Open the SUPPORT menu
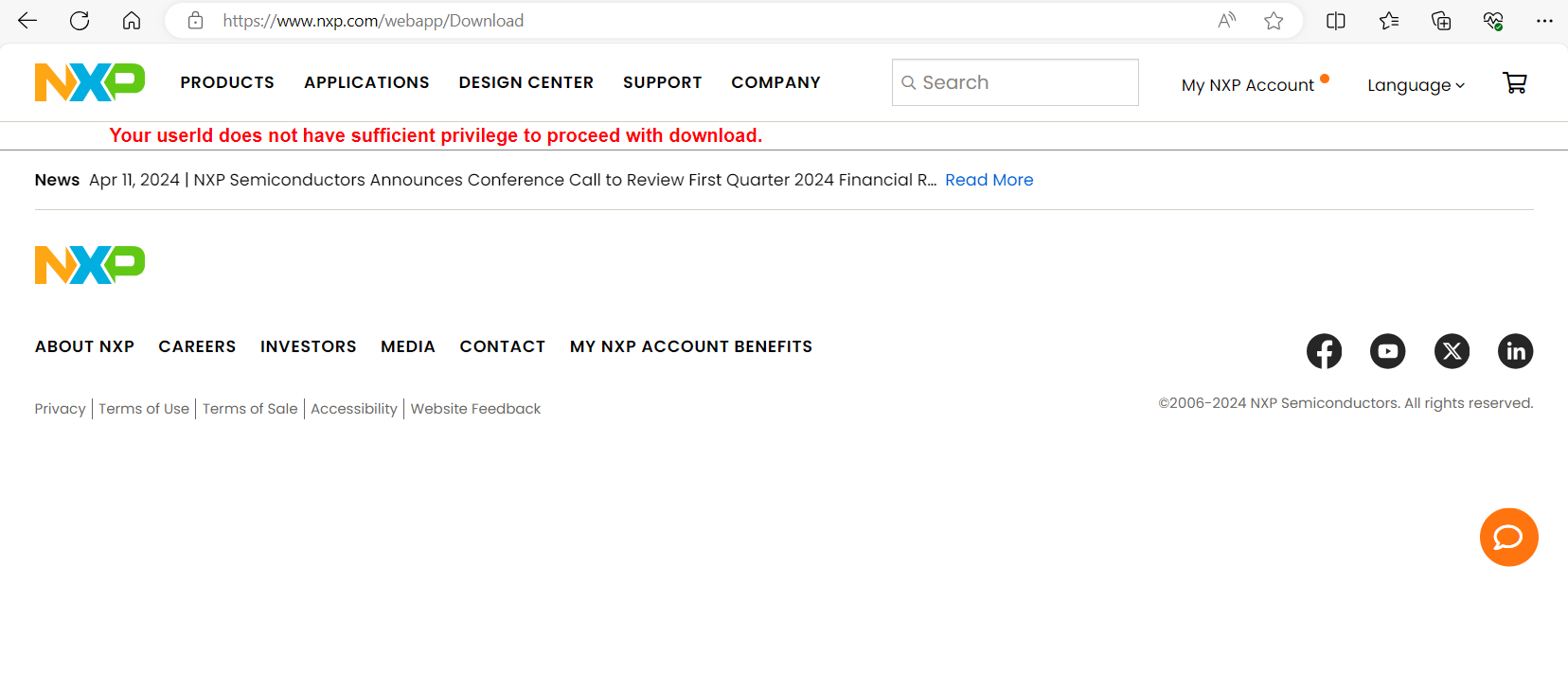Image resolution: width=1568 pixels, height=690 pixels. click(x=662, y=82)
